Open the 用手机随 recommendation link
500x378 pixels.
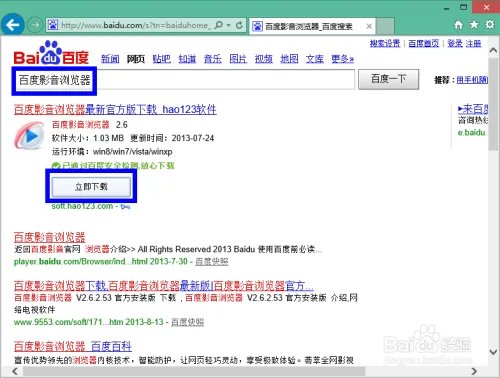tap(472, 80)
